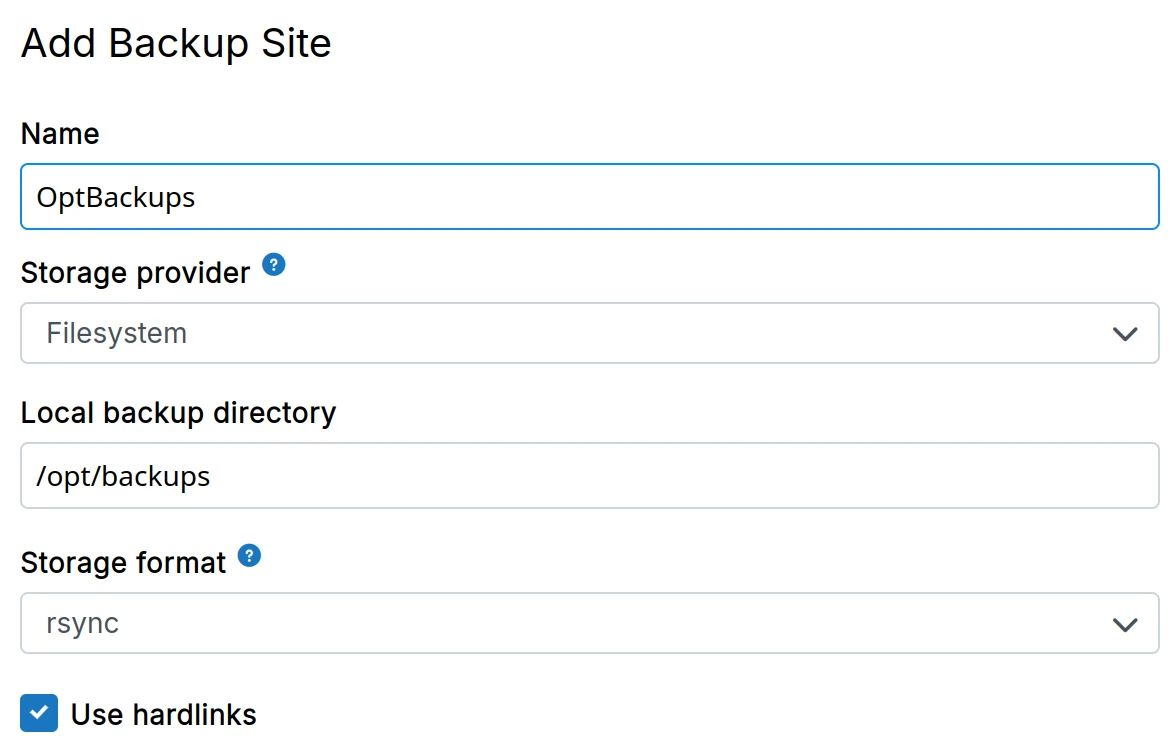Click the 'OptBackups' text in Name field
The height and width of the screenshot is (749, 1176).
pos(116,197)
